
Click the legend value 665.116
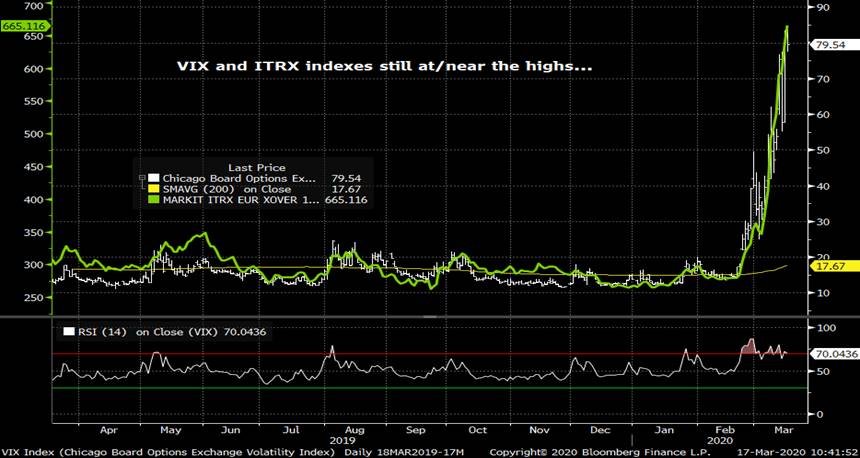pyautogui.click(x=346, y=201)
